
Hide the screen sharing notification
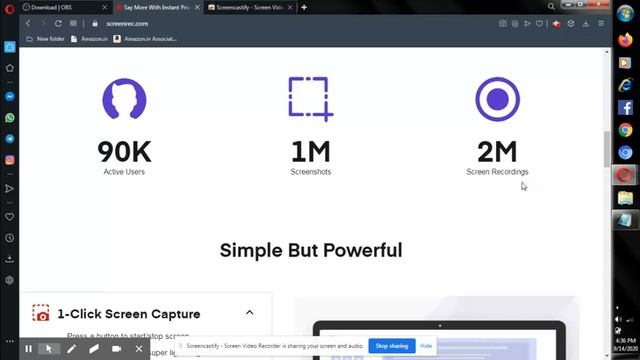426,346
